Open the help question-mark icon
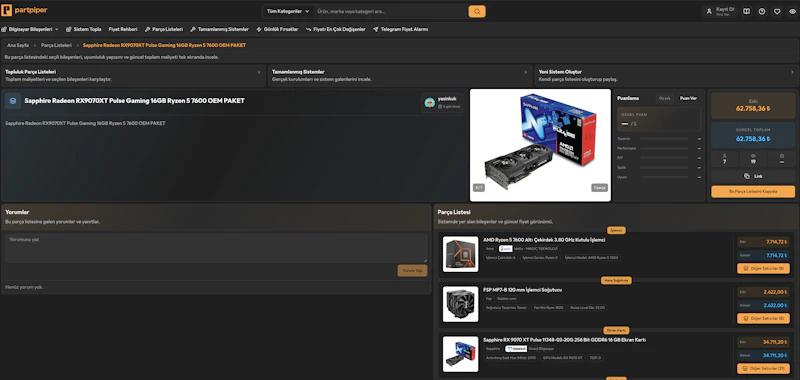 (762, 11)
